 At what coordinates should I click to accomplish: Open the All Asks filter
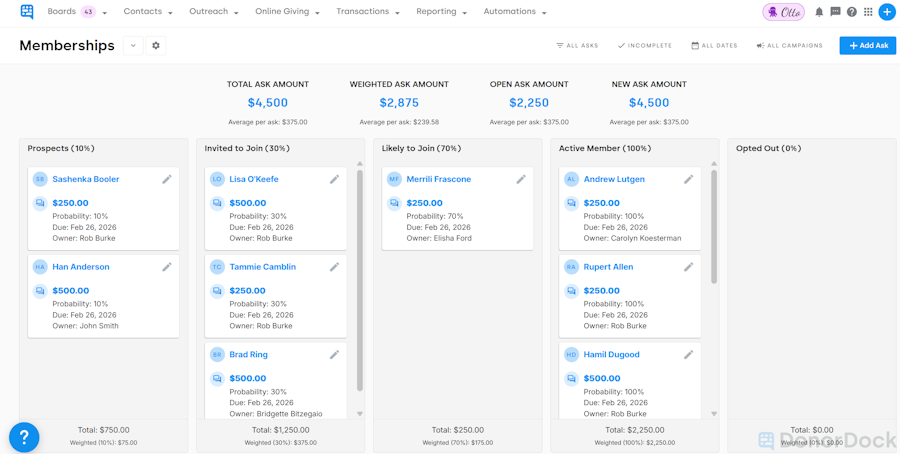coord(577,46)
